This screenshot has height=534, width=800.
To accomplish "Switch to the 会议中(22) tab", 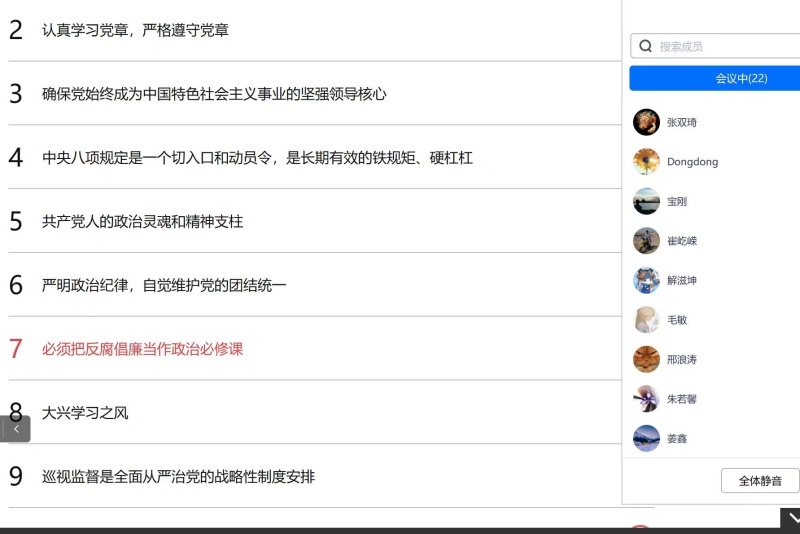I will pyautogui.click(x=714, y=78).
